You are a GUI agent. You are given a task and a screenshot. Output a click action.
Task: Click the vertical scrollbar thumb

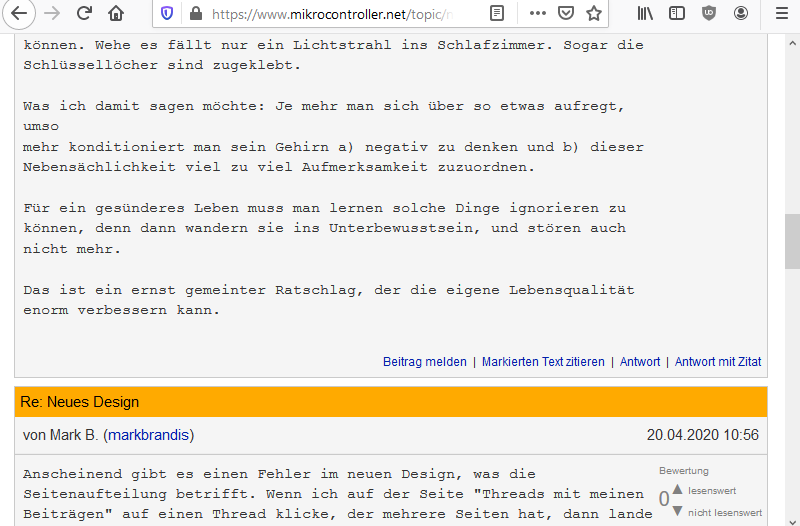click(x=792, y=241)
